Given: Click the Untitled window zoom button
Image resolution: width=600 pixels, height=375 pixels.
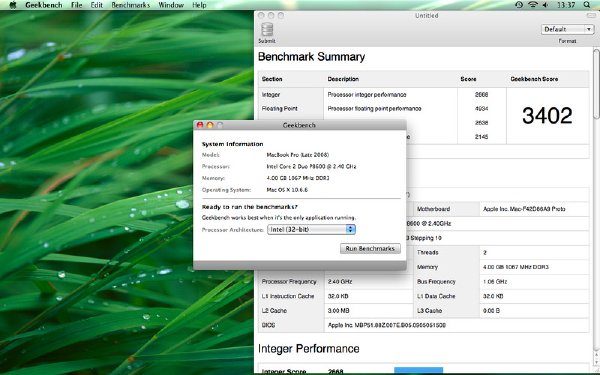Looking at the screenshot, I should click(x=281, y=15).
